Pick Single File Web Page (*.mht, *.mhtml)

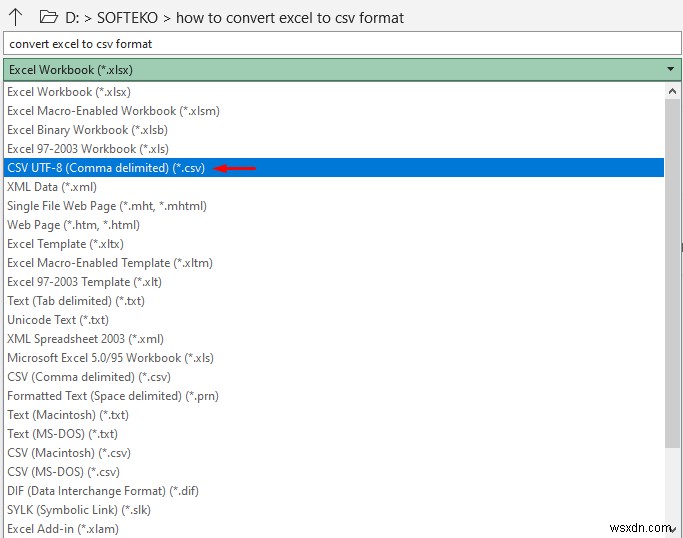tap(334, 206)
